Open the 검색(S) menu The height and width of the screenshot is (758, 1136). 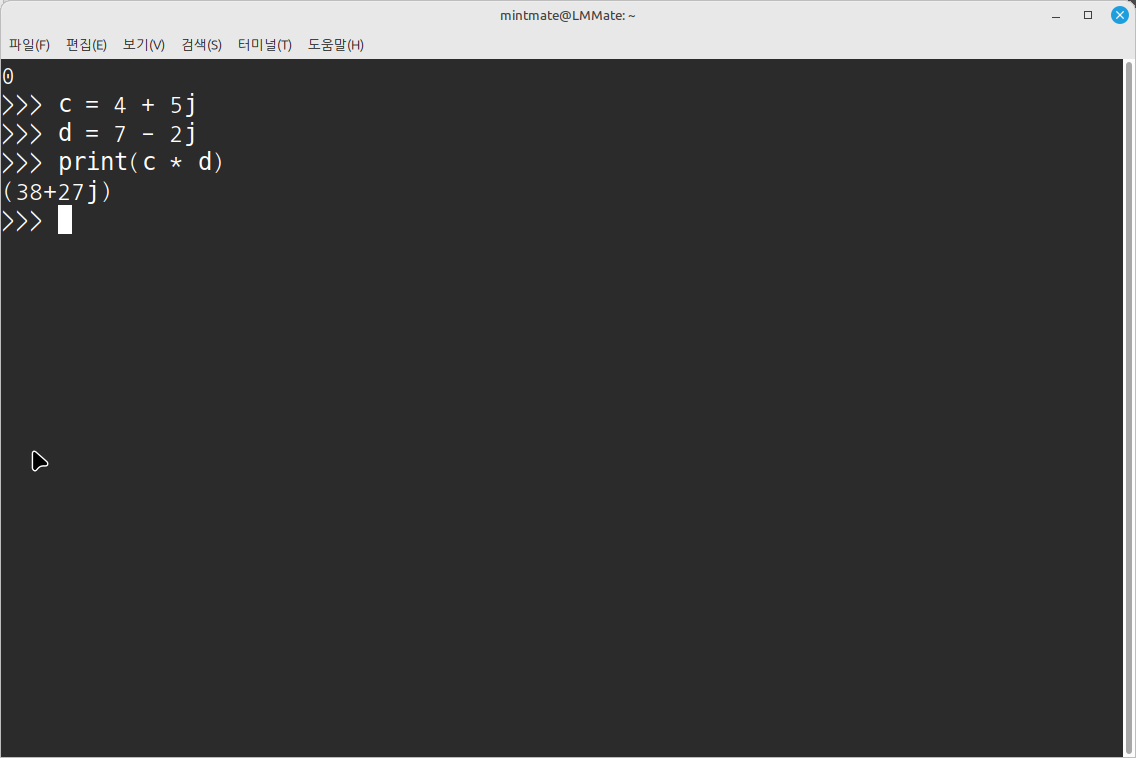tap(201, 45)
